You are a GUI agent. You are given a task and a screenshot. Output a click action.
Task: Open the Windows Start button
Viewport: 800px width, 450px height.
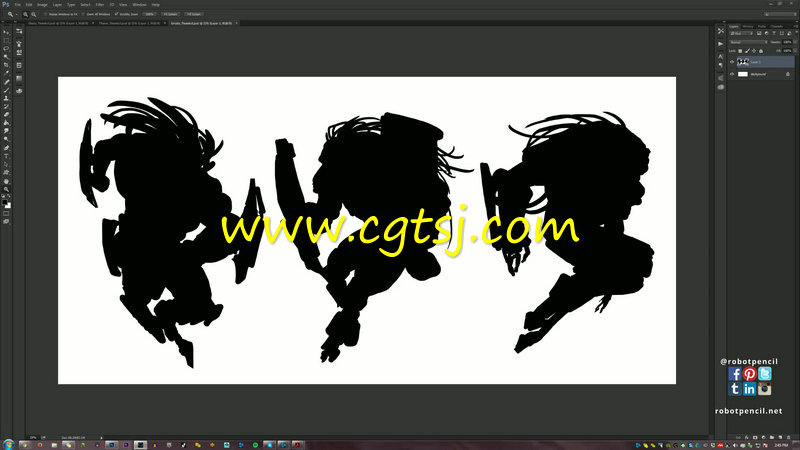8,445
